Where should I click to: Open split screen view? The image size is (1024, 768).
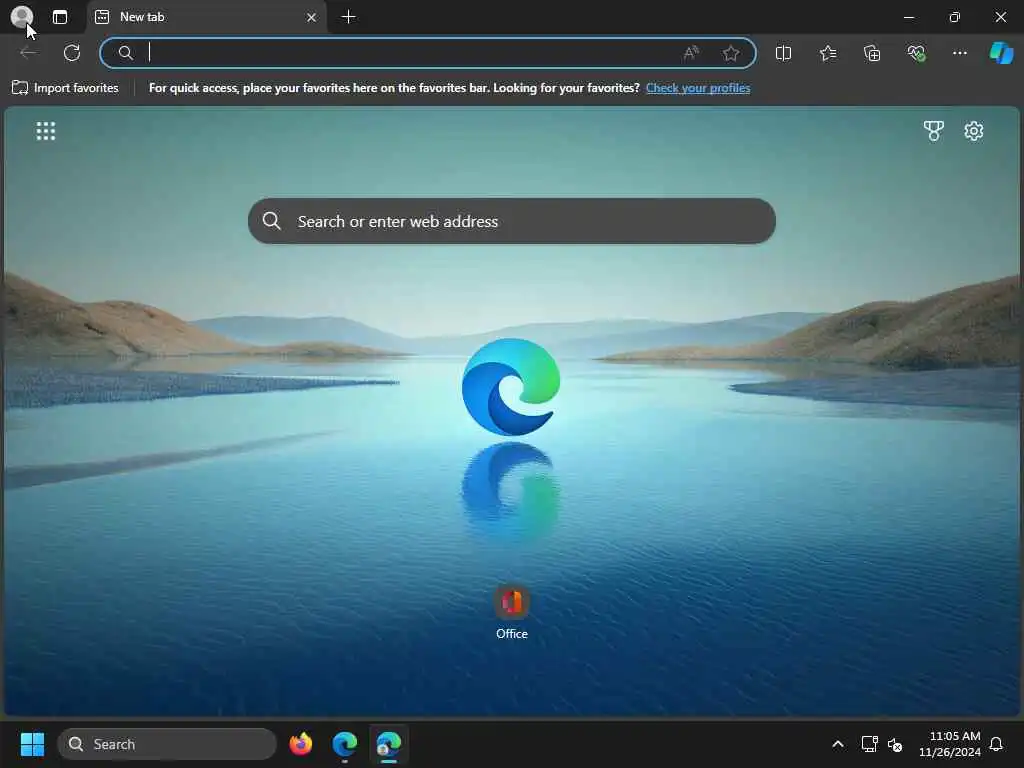[783, 53]
